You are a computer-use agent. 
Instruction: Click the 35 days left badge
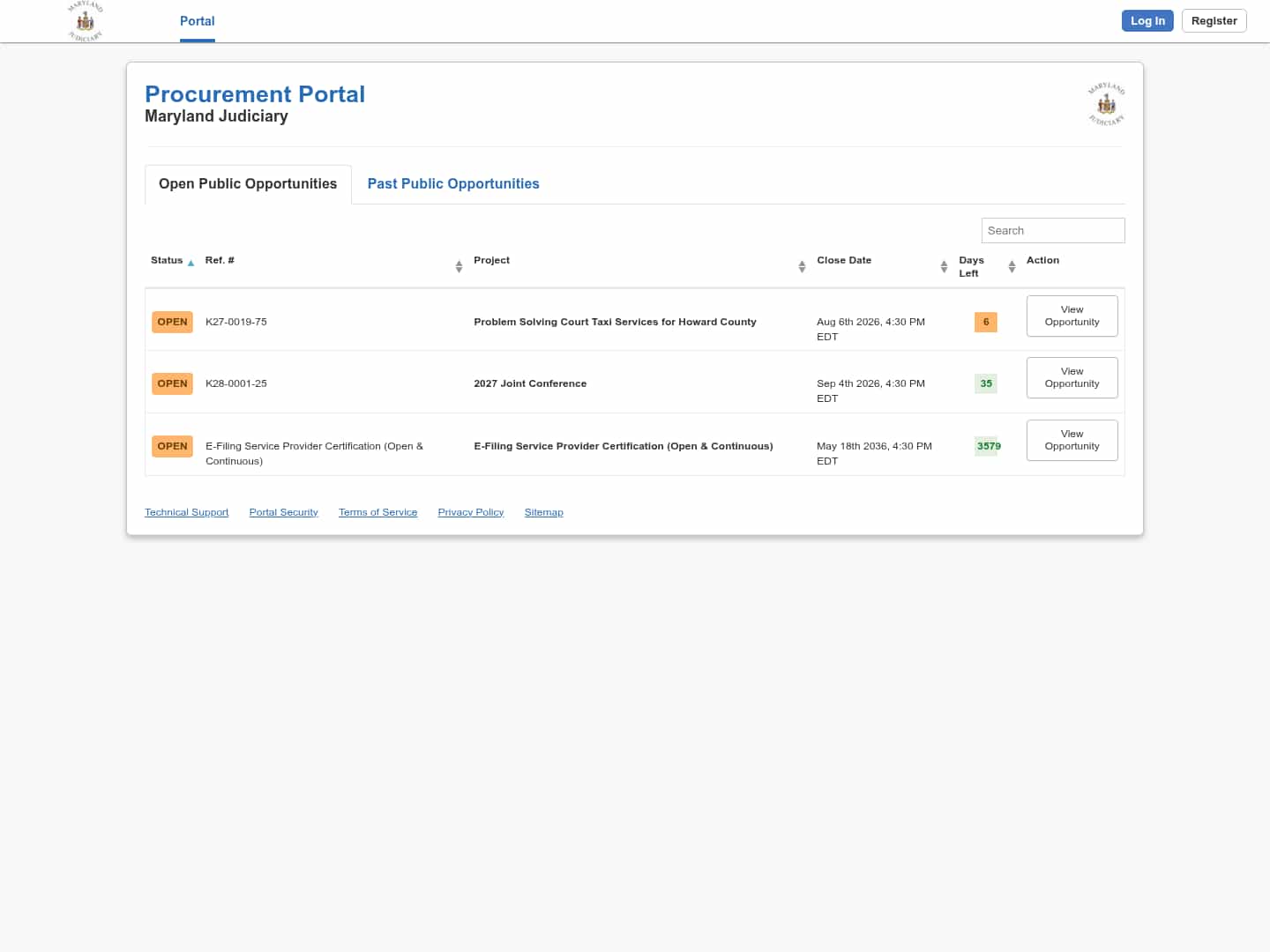click(986, 383)
